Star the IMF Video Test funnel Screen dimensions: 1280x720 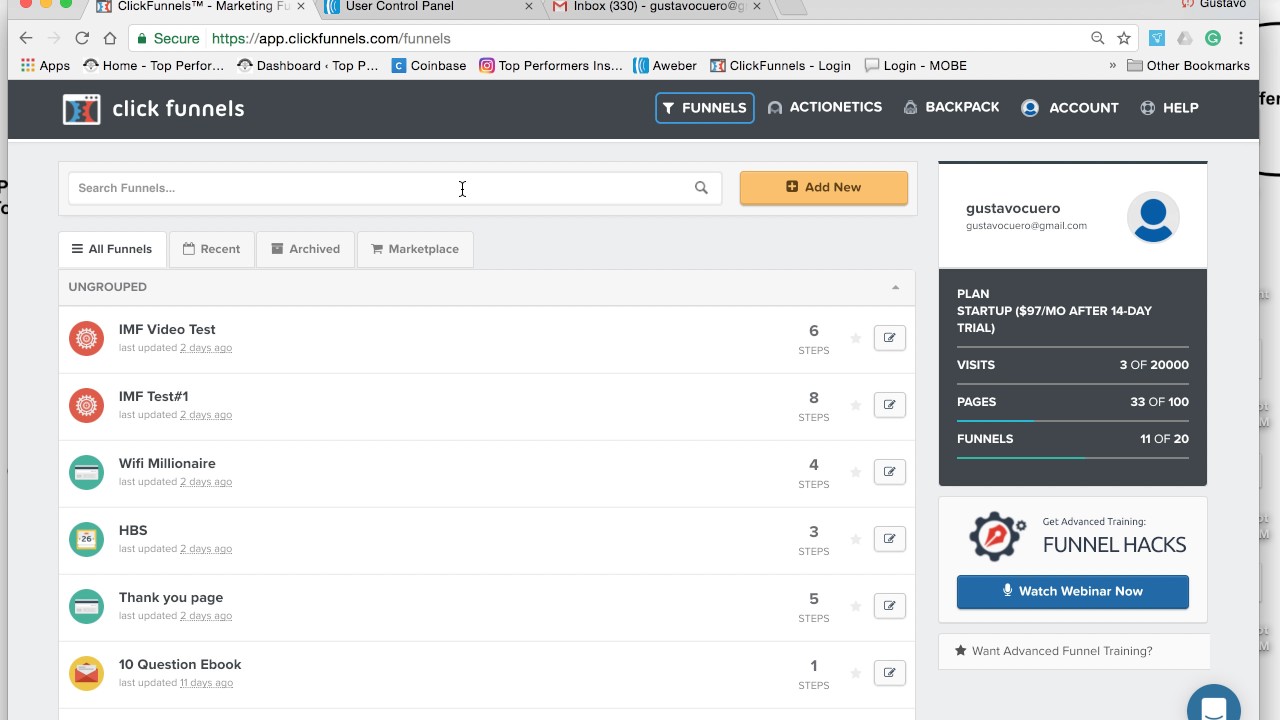[855, 338]
